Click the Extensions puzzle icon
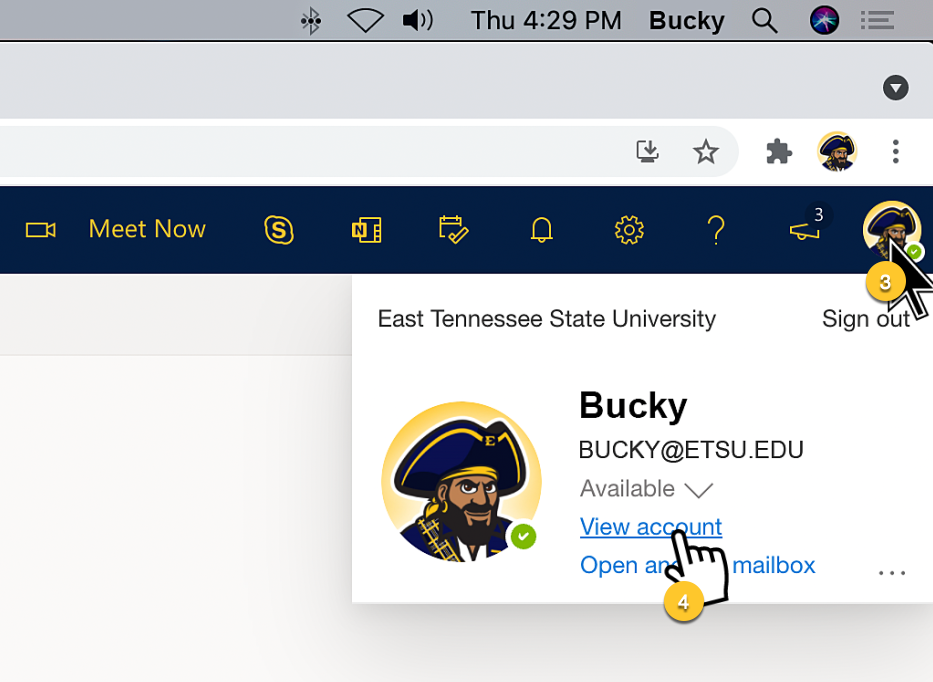The height and width of the screenshot is (682, 933). pos(778,152)
